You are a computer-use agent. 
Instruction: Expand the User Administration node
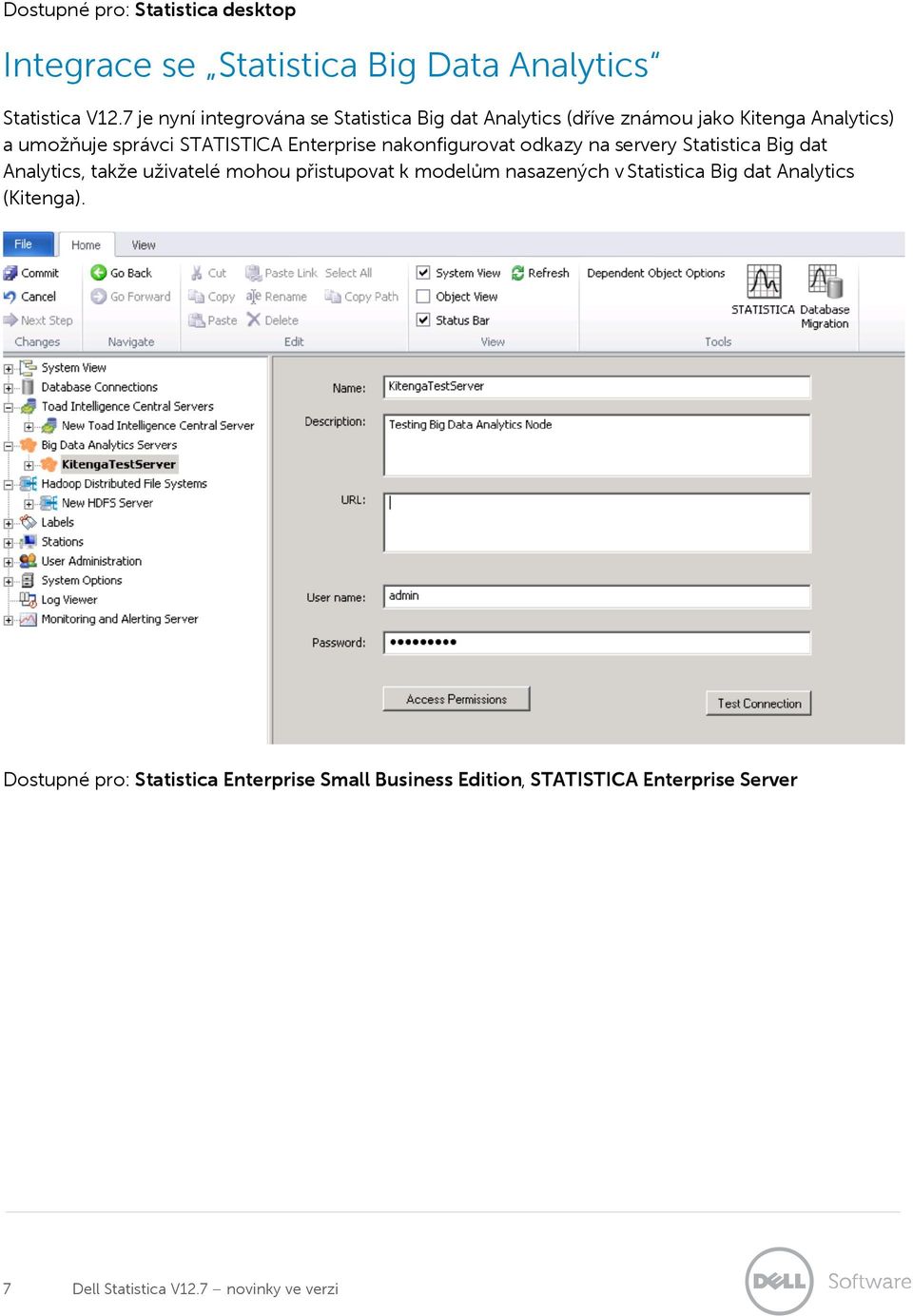click(9, 562)
